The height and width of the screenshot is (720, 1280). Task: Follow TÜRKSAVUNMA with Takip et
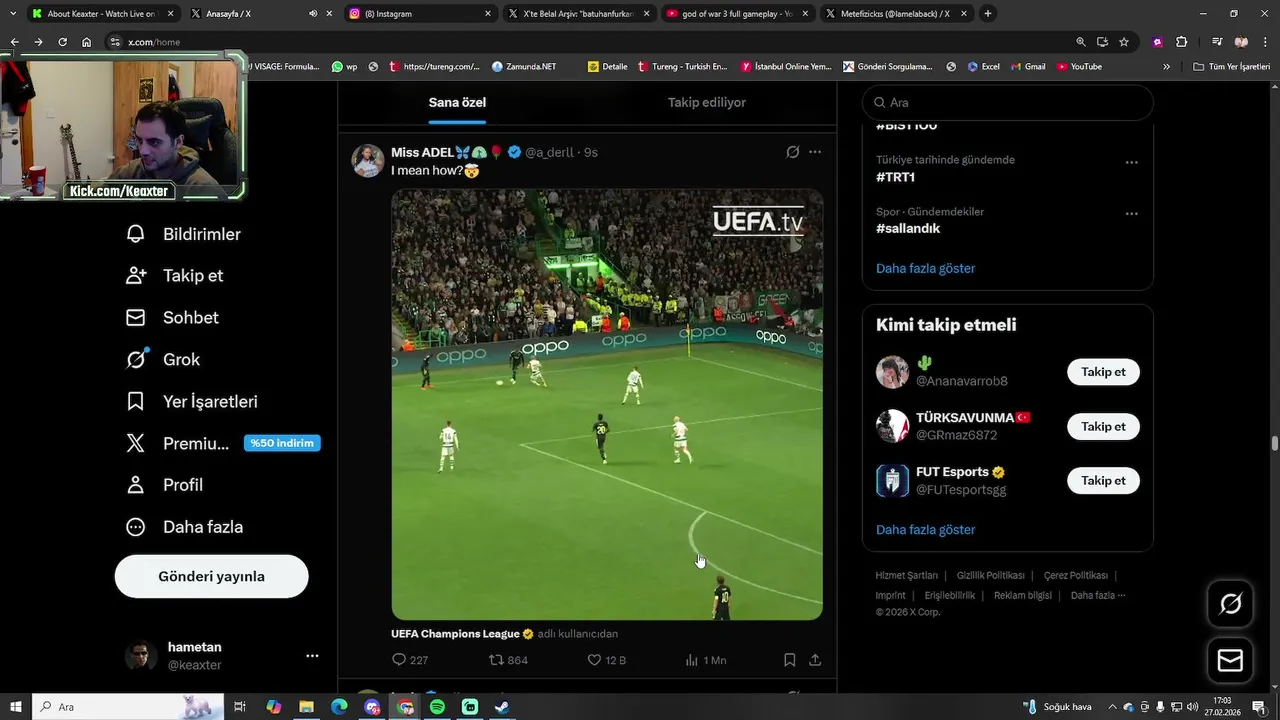(1103, 426)
